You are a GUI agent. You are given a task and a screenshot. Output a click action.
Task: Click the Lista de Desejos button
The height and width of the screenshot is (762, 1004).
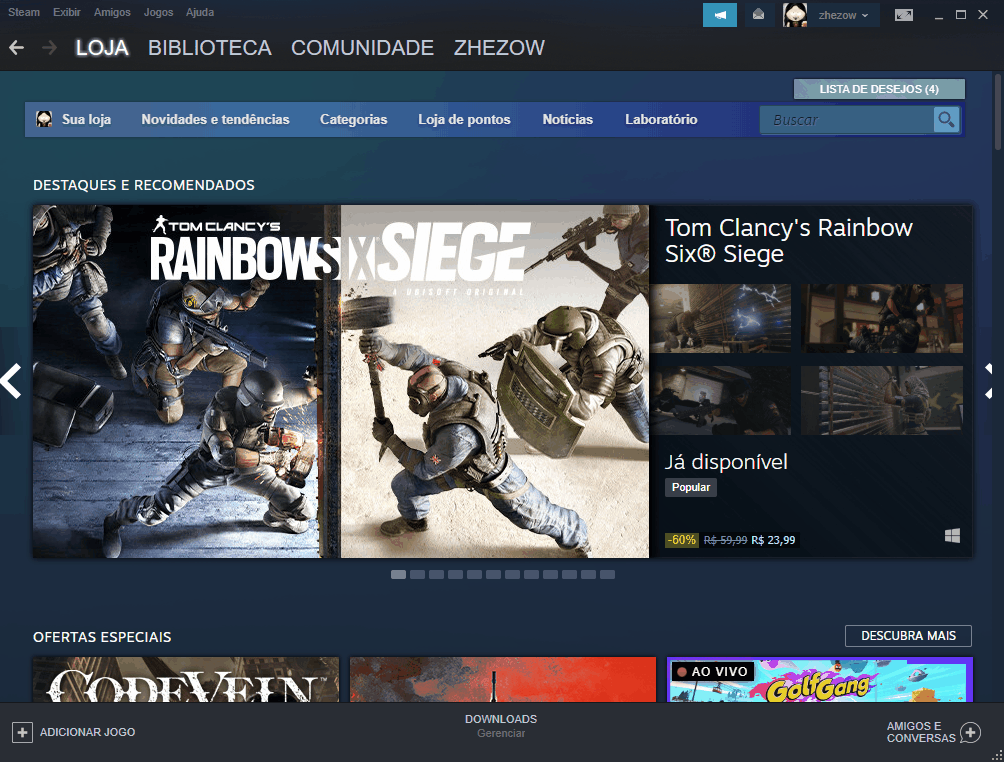pos(879,89)
